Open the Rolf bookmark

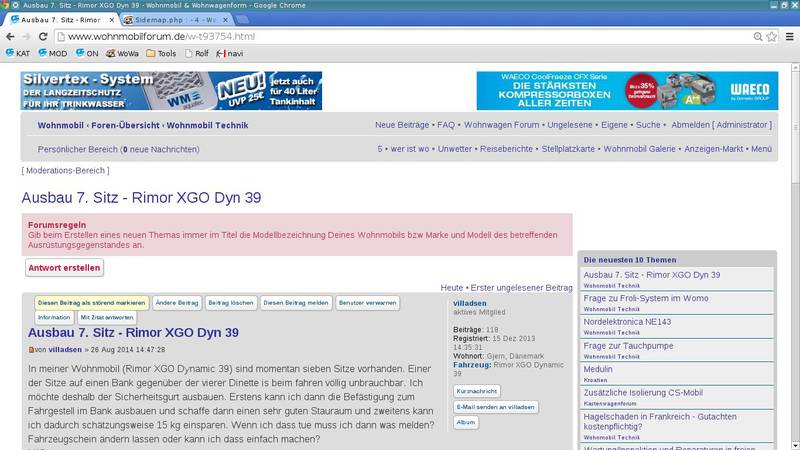pos(197,53)
